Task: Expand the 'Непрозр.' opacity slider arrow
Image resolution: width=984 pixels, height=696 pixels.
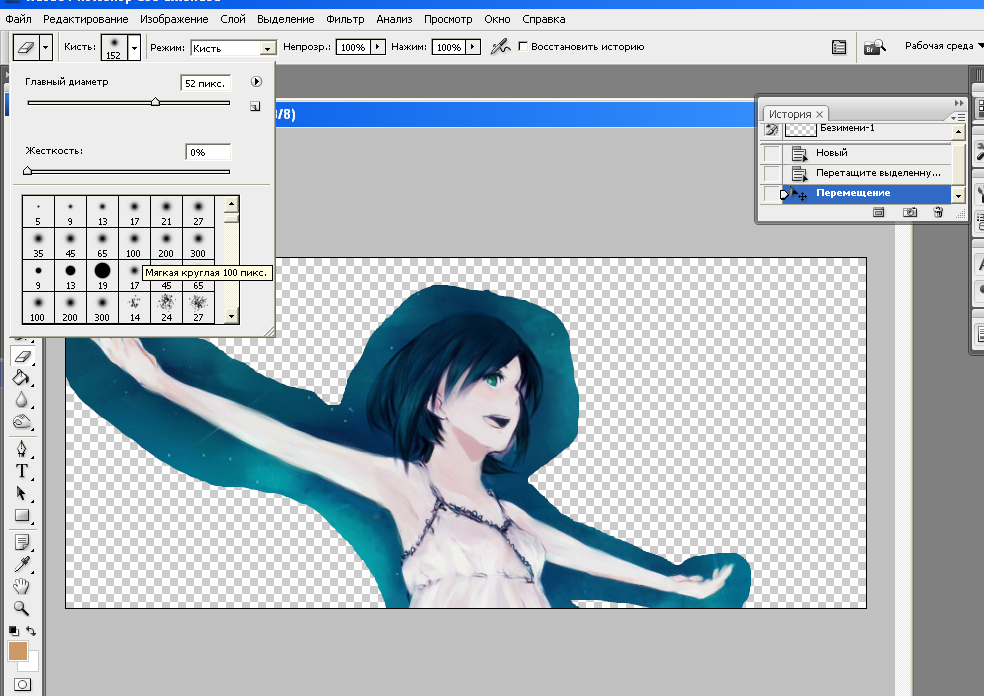Action: pos(377,47)
